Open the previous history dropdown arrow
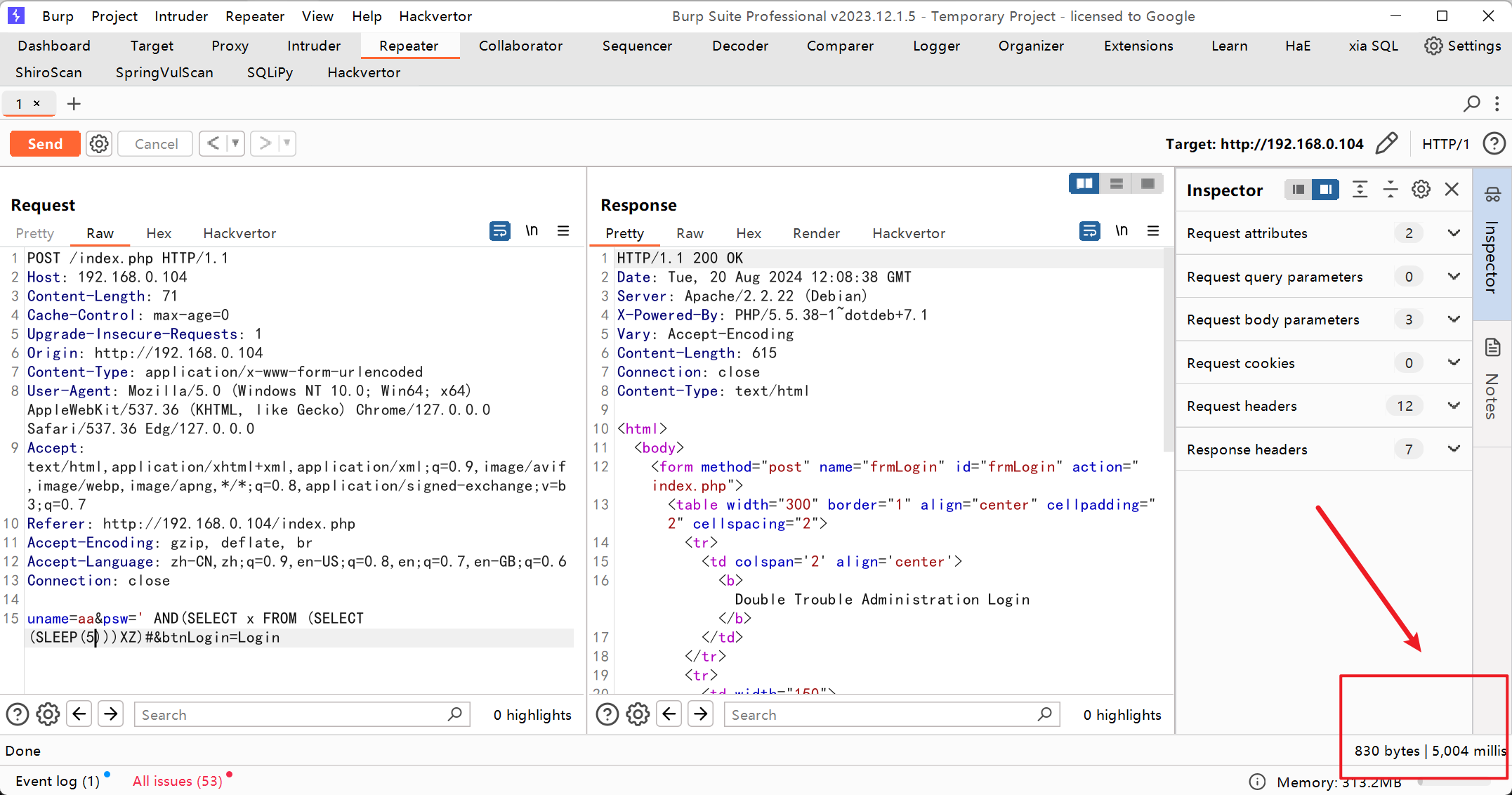The image size is (1512, 795). [x=236, y=143]
